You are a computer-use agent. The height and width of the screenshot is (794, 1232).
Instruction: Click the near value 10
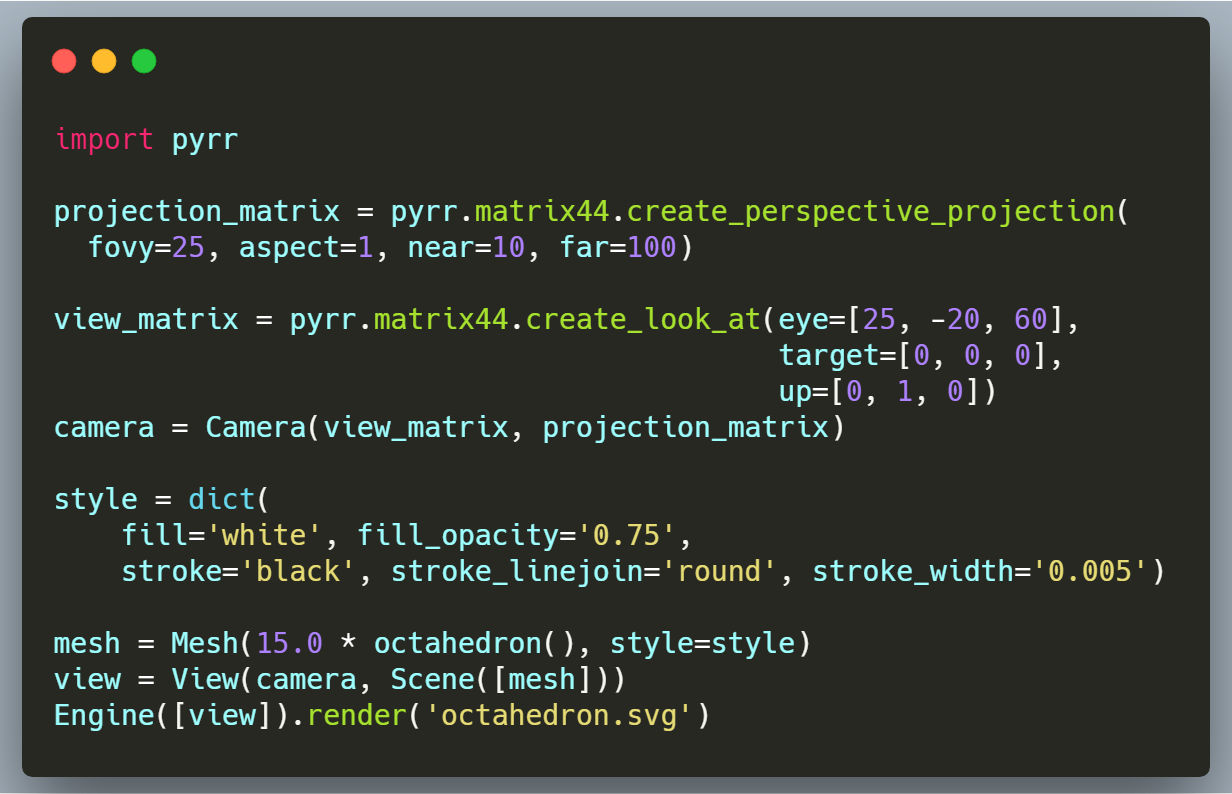point(509,247)
